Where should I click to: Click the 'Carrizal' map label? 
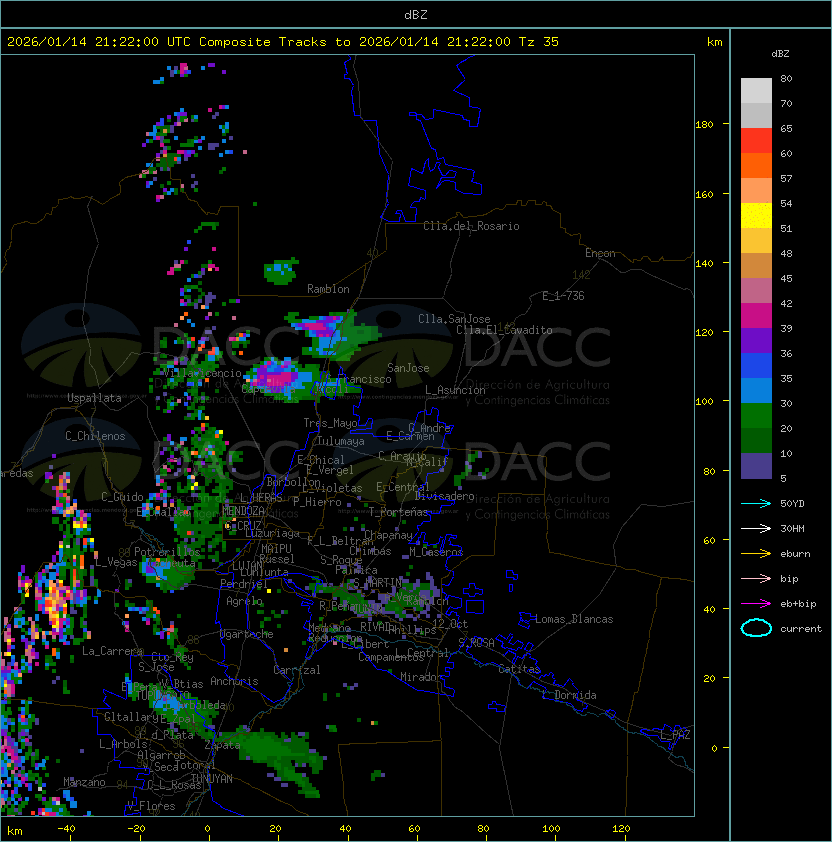click(296, 670)
